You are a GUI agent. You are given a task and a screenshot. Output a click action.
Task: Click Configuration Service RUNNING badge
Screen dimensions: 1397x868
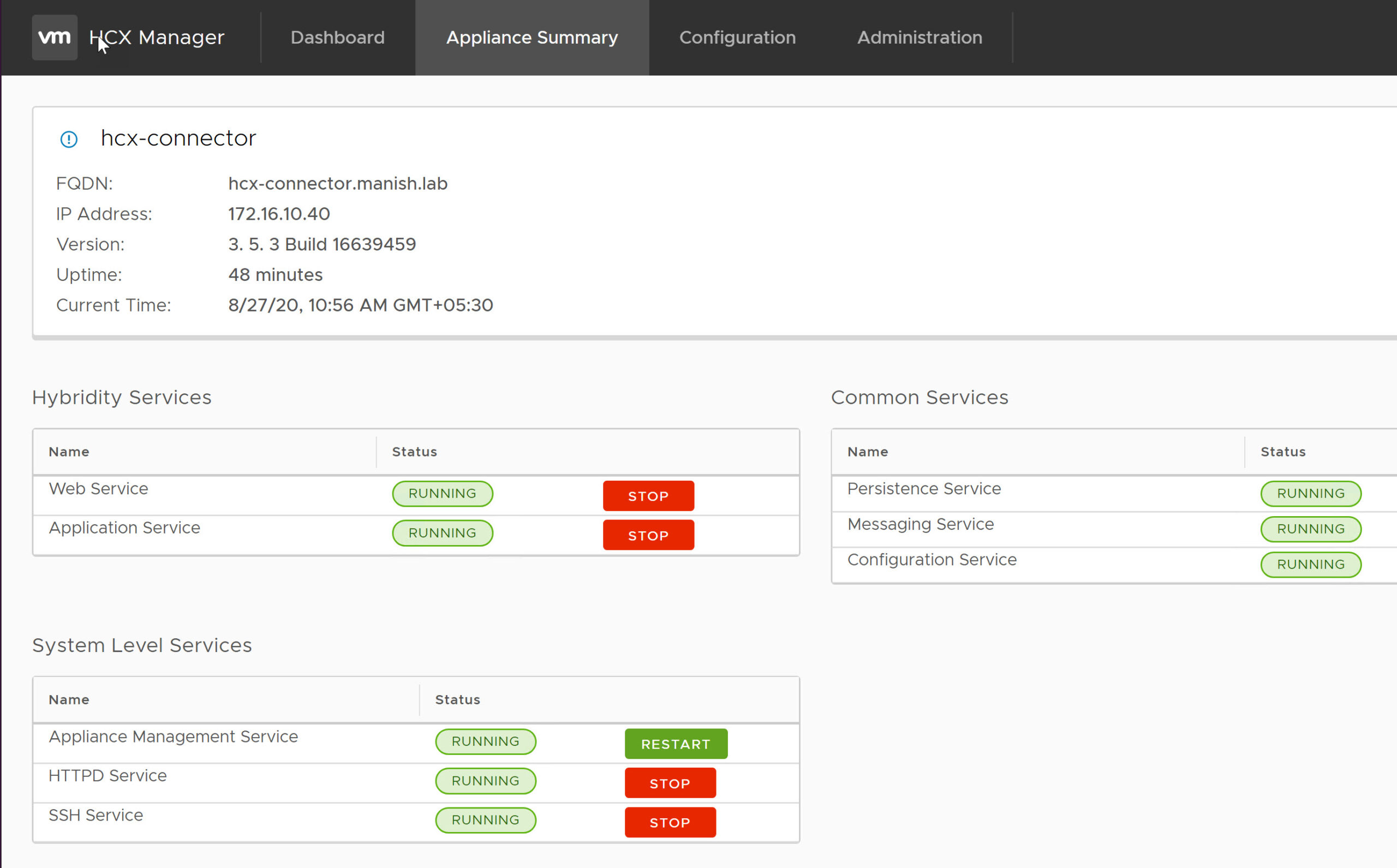1310,564
